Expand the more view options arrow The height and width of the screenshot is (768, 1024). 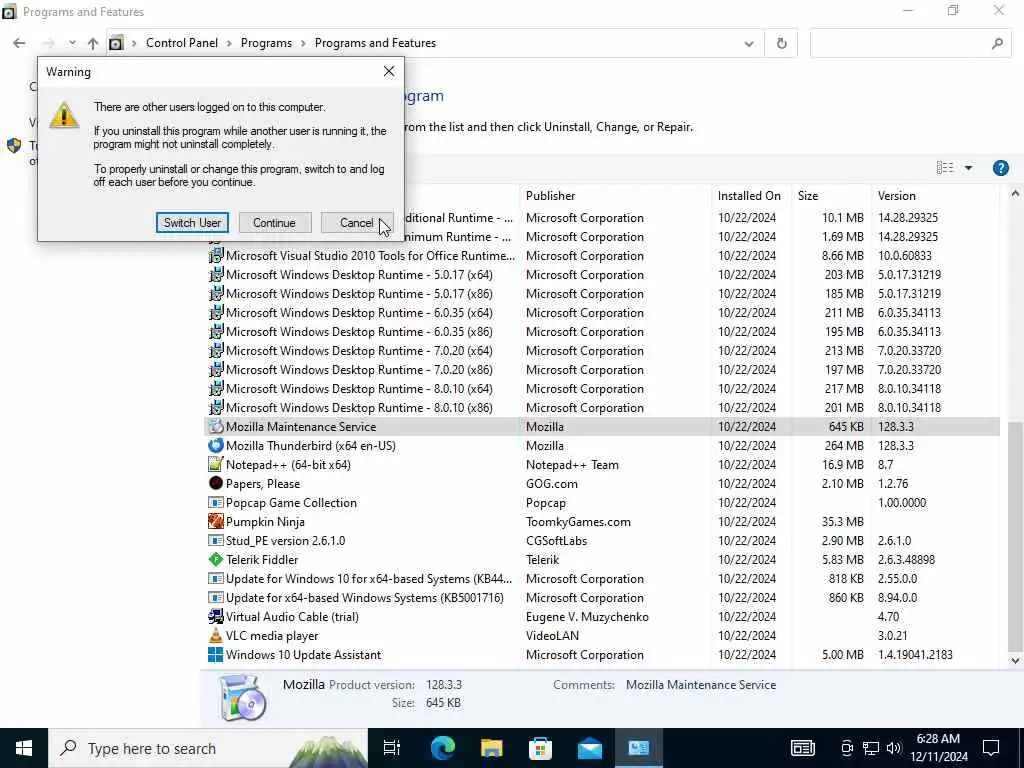coord(968,168)
